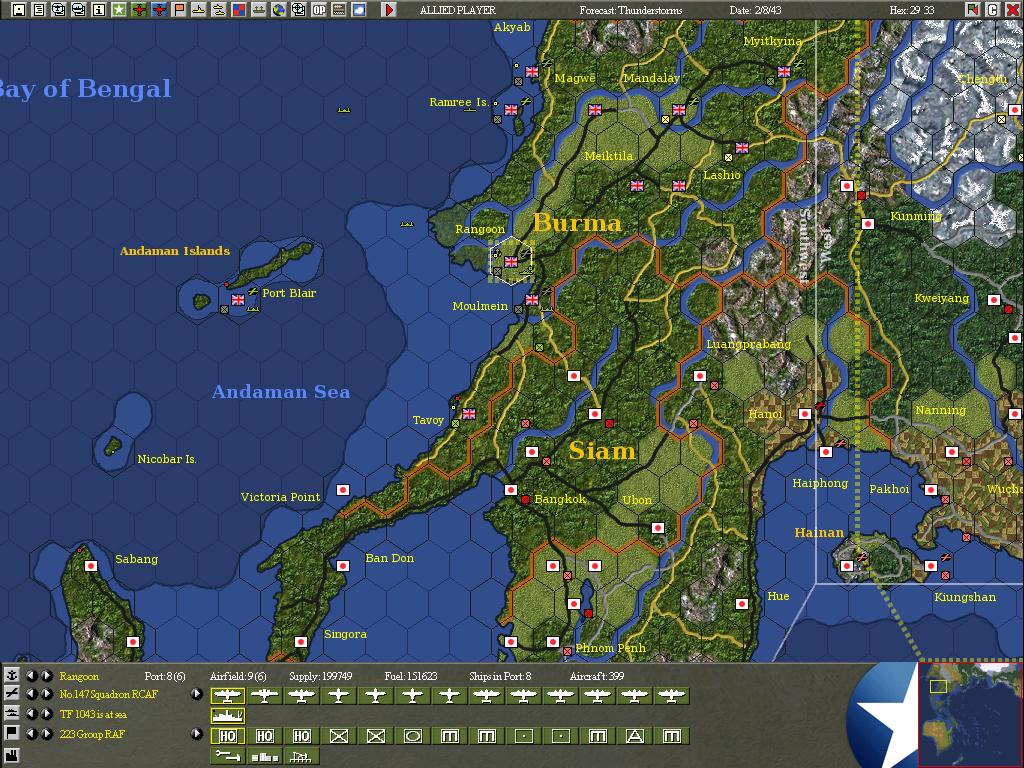Click the ship icon on task force row
This screenshot has width=1024, height=768.
pos(12,714)
